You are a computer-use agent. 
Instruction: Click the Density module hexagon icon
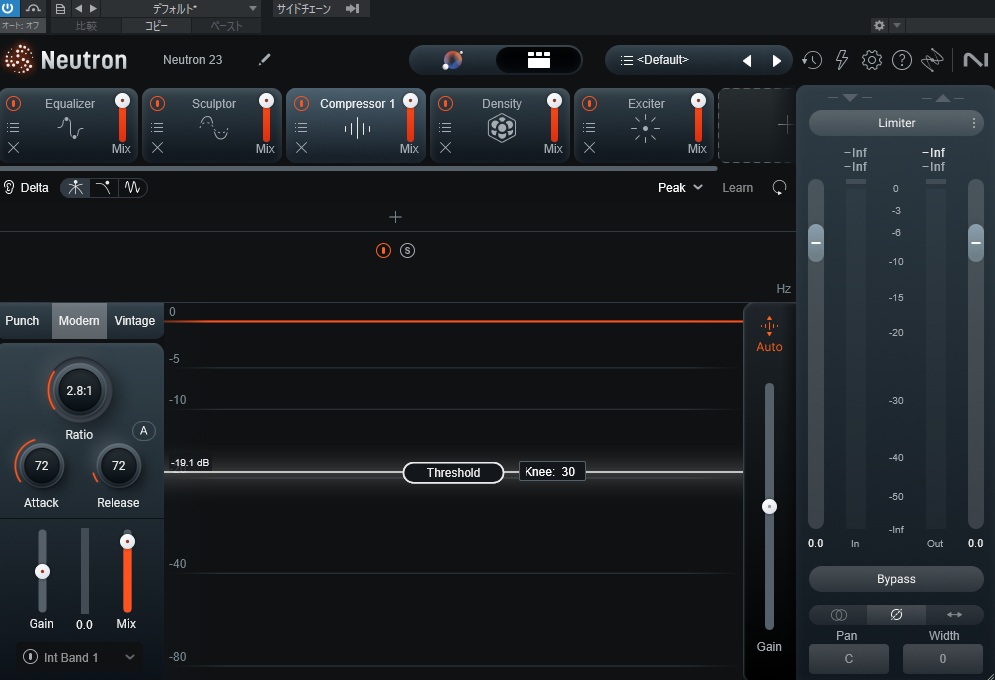[501, 128]
